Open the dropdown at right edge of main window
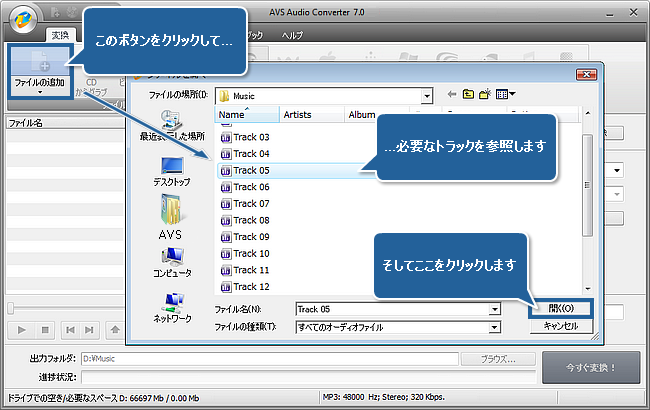 [616, 170]
